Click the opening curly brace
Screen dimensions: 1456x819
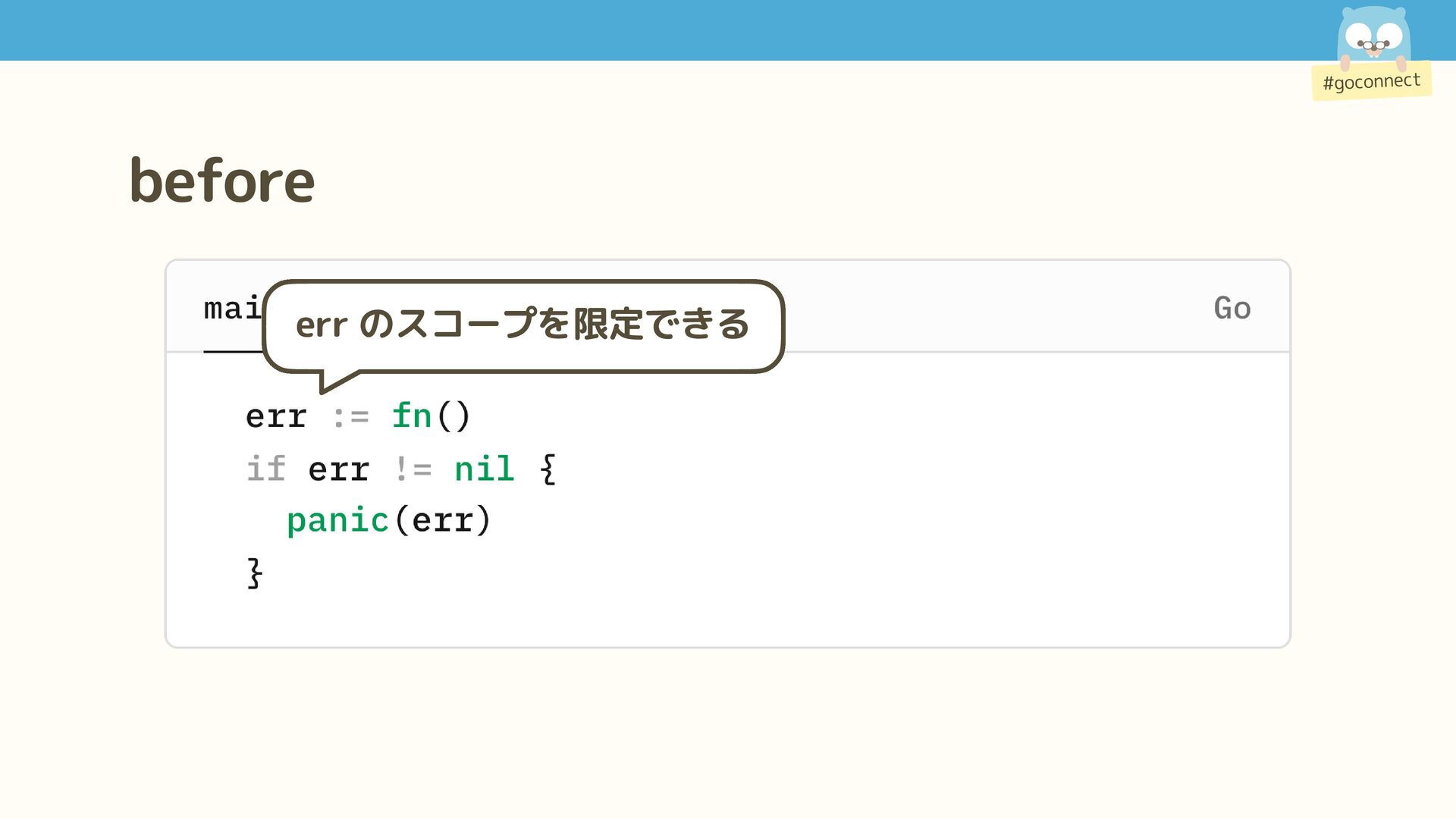click(548, 469)
